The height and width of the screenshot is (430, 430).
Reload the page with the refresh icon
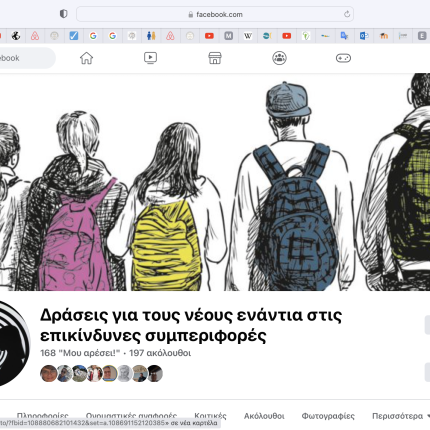(x=347, y=14)
